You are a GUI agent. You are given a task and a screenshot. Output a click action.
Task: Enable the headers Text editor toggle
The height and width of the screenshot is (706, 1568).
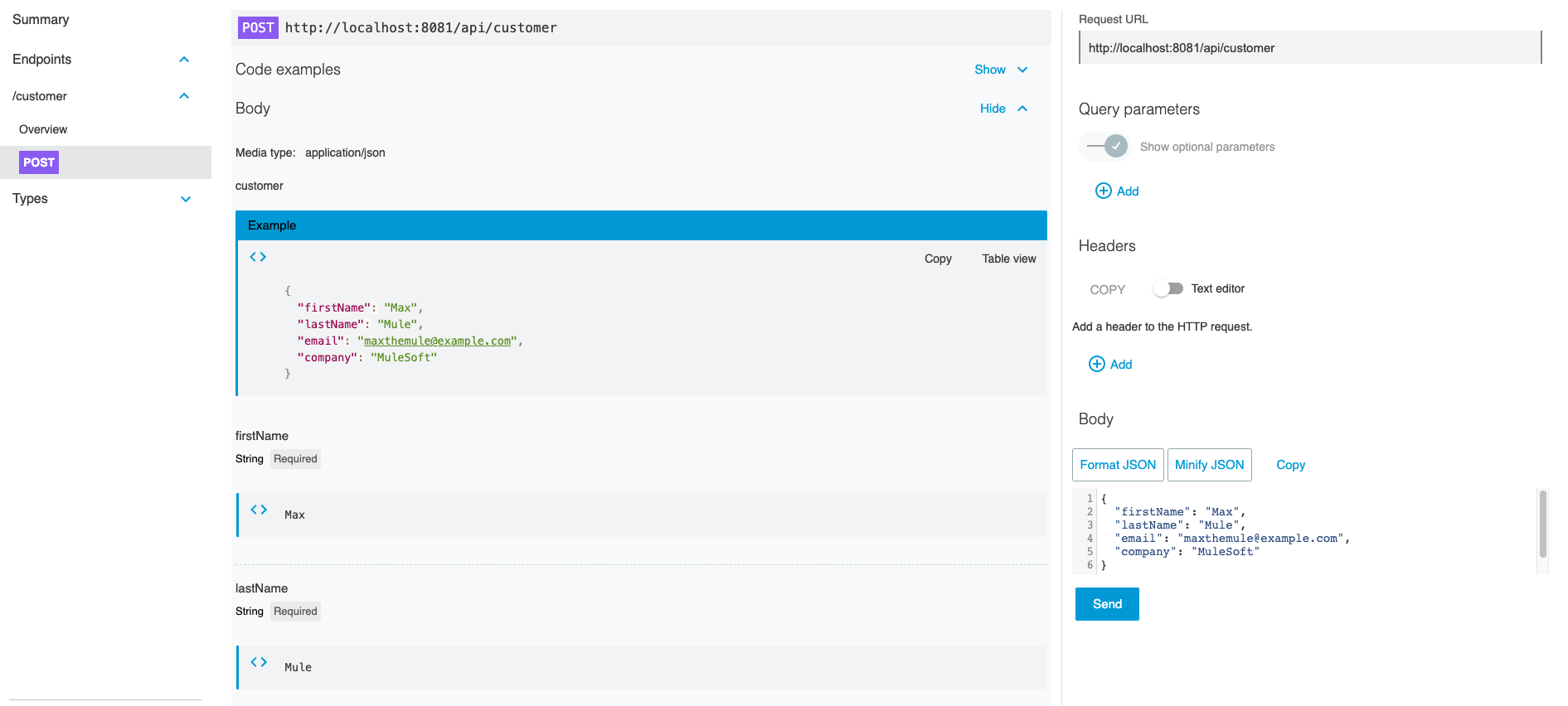(1168, 288)
